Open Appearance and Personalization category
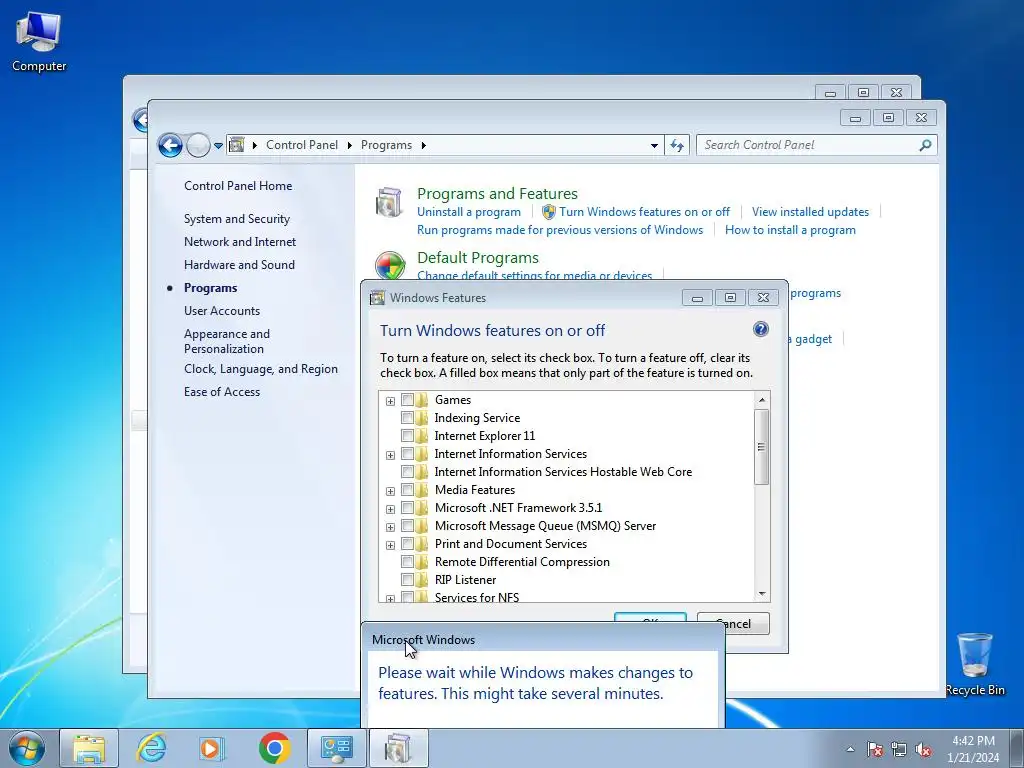This screenshot has height=768, width=1024. tap(227, 341)
